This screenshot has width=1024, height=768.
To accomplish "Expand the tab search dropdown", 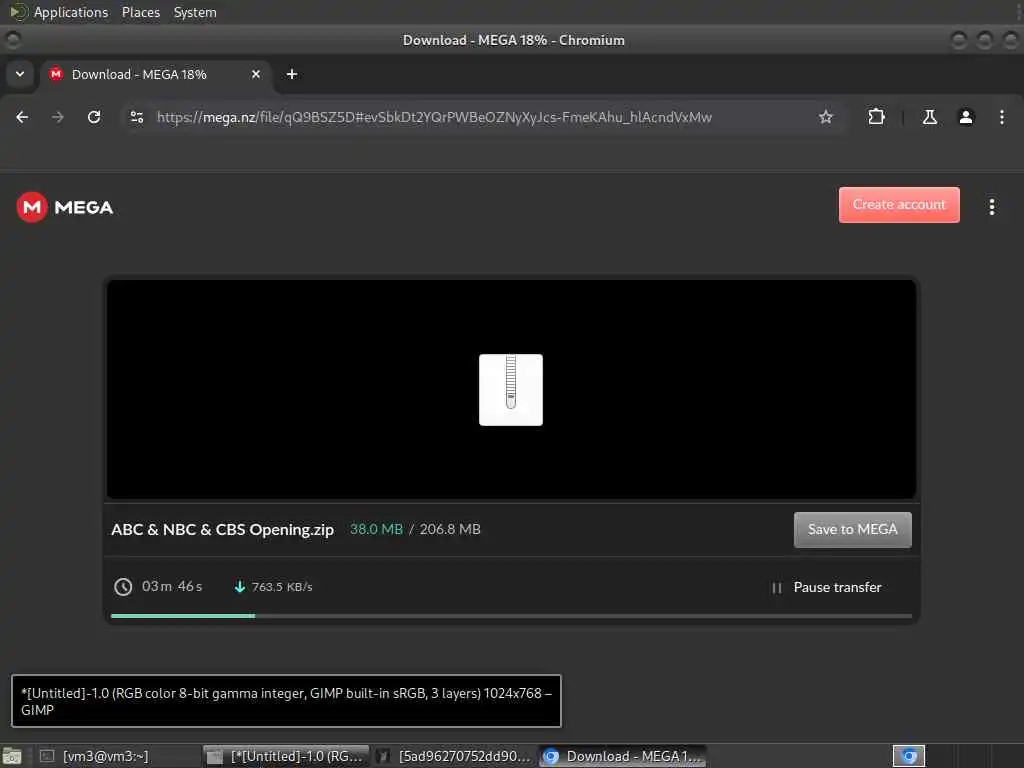I will coord(20,74).
